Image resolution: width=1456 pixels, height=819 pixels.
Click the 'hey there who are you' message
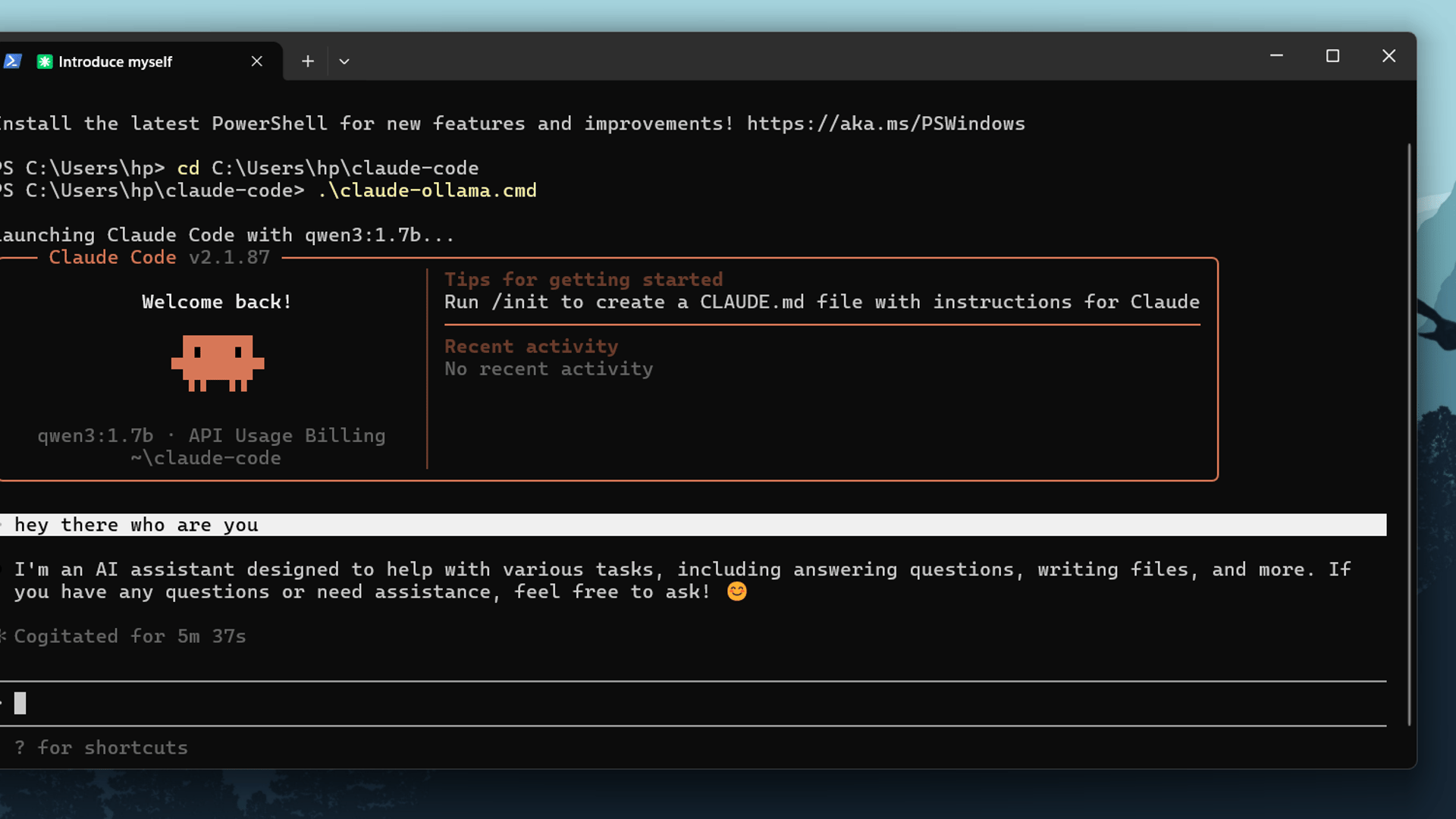pos(136,525)
